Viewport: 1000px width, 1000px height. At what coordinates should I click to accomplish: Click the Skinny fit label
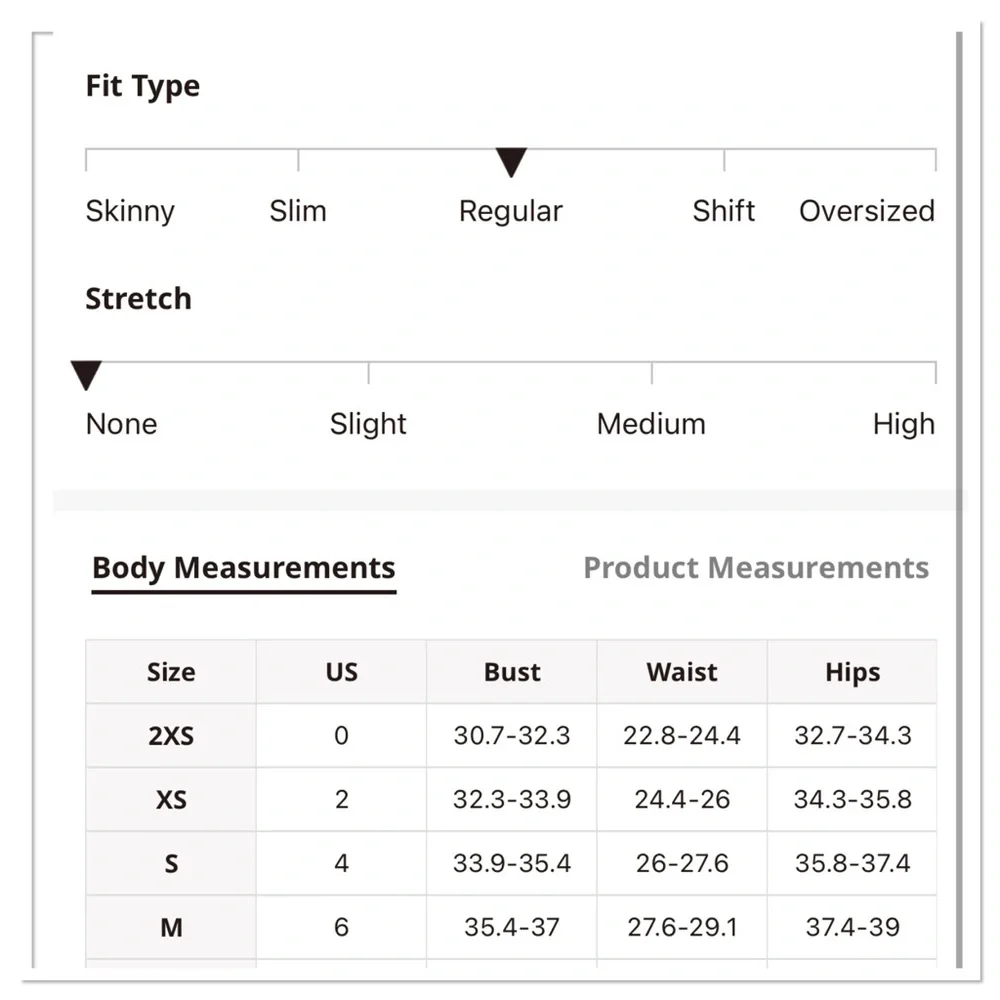coord(130,211)
